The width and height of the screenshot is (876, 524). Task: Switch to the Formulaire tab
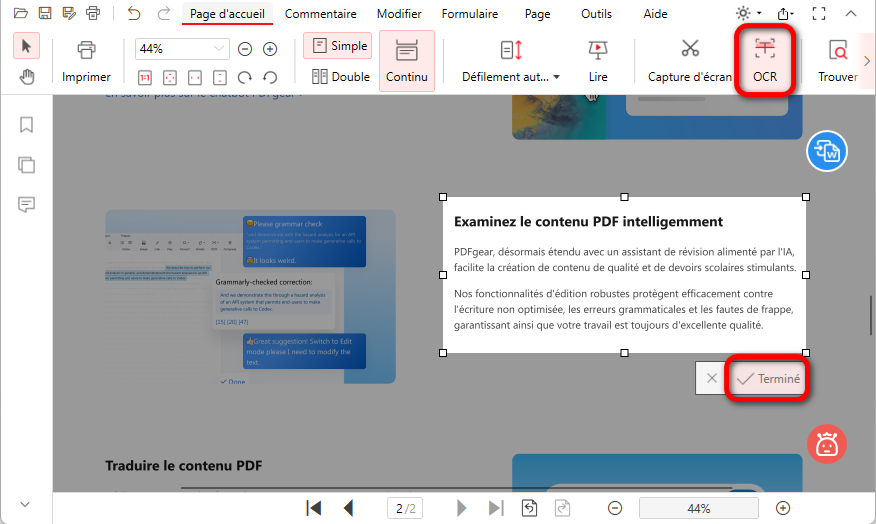pos(470,14)
